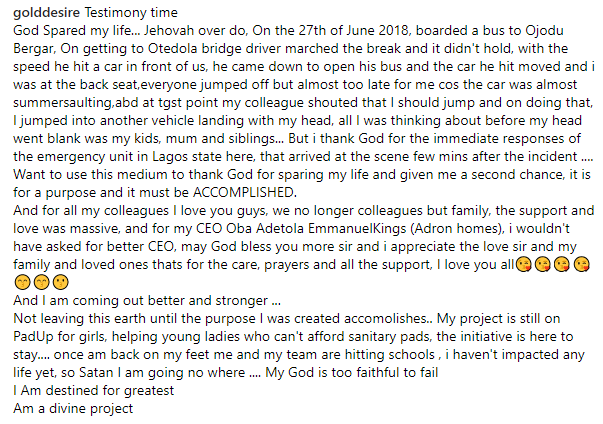
Task: Click the first kissing face emoji
Action: tap(523, 264)
